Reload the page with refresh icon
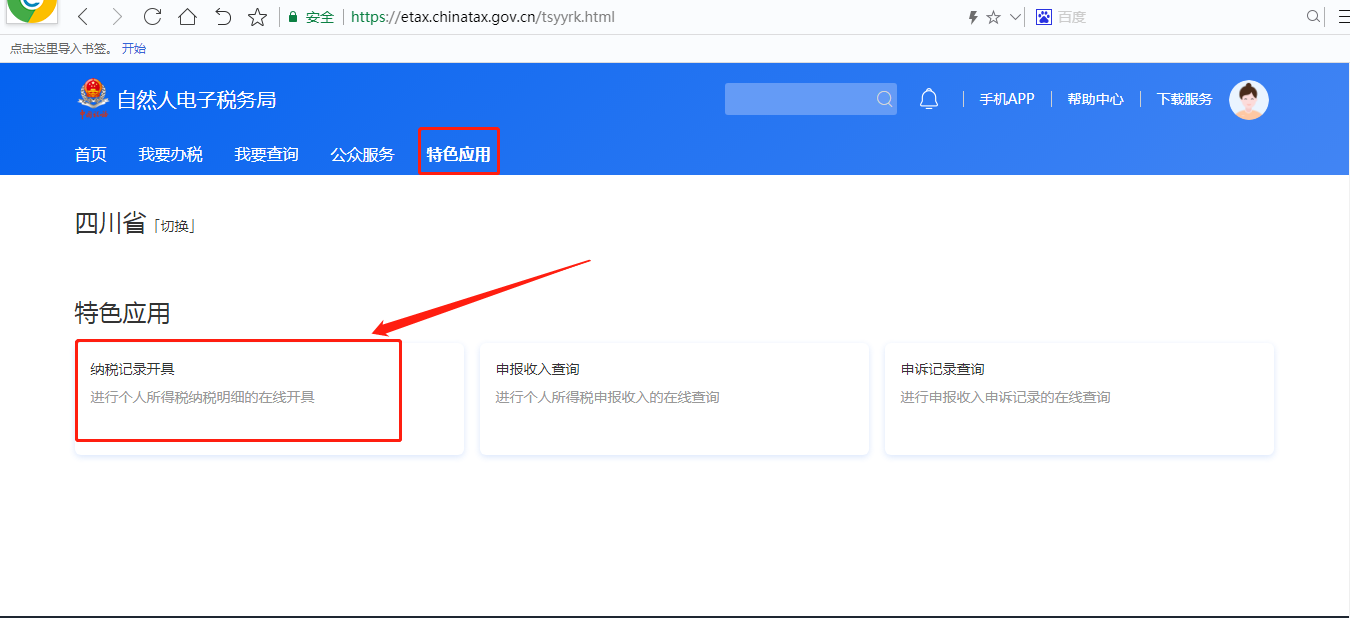The width and height of the screenshot is (1350, 618). pyautogui.click(x=152, y=17)
